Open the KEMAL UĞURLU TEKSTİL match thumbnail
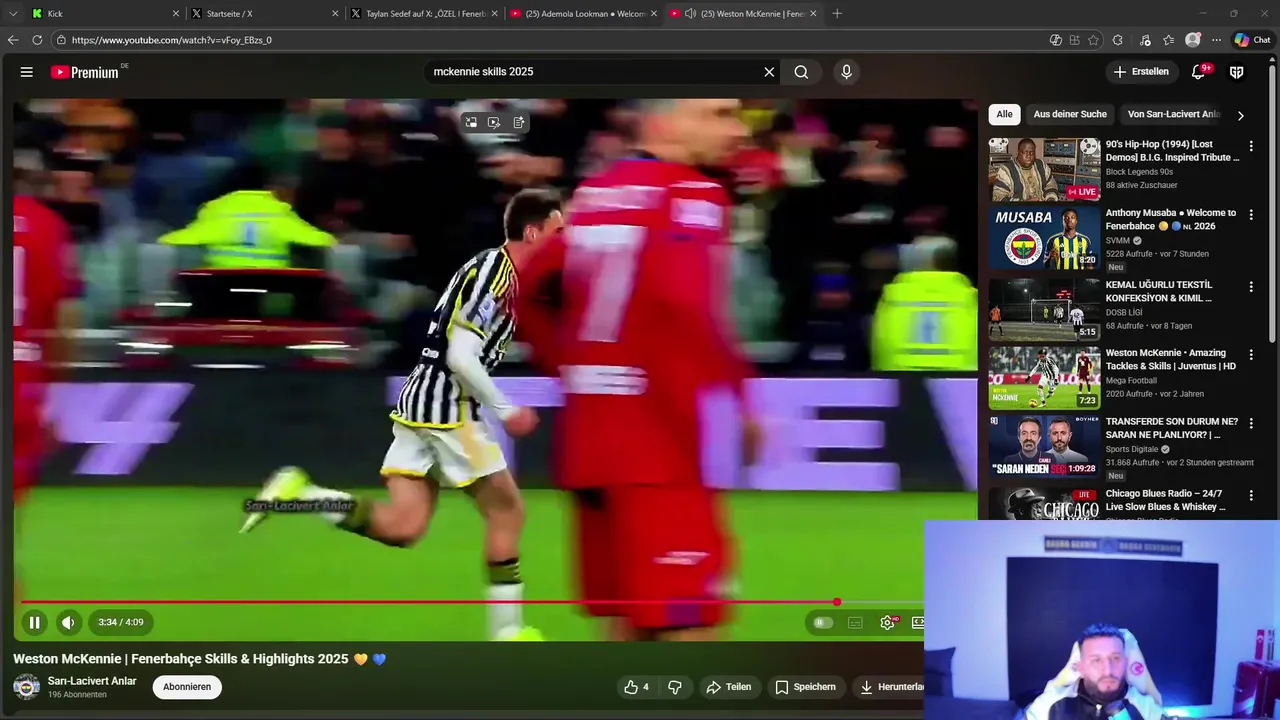This screenshot has width=1280, height=720. pyautogui.click(x=1044, y=309)
